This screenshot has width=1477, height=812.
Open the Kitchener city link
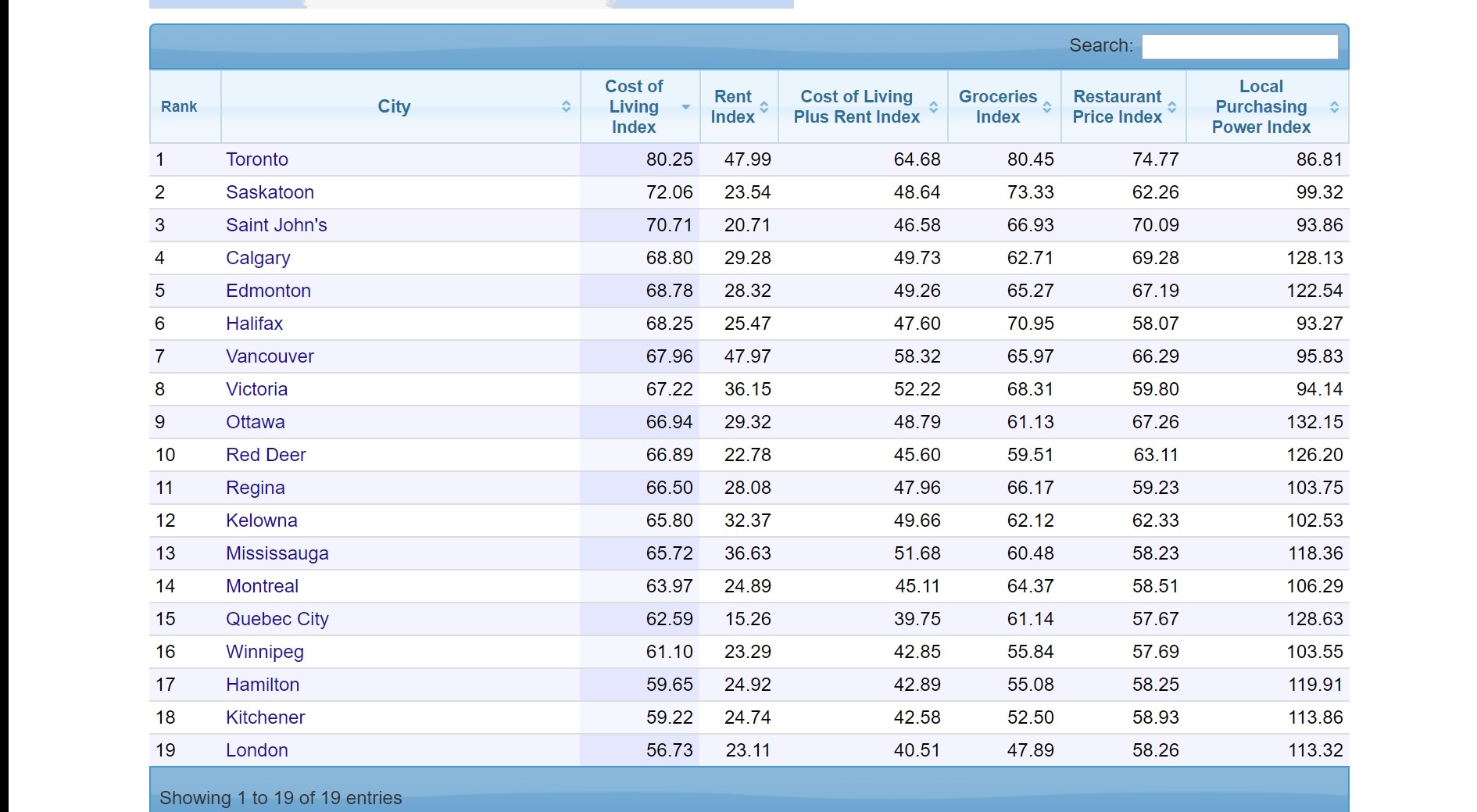pyautogui.click(x=265, y=717)
